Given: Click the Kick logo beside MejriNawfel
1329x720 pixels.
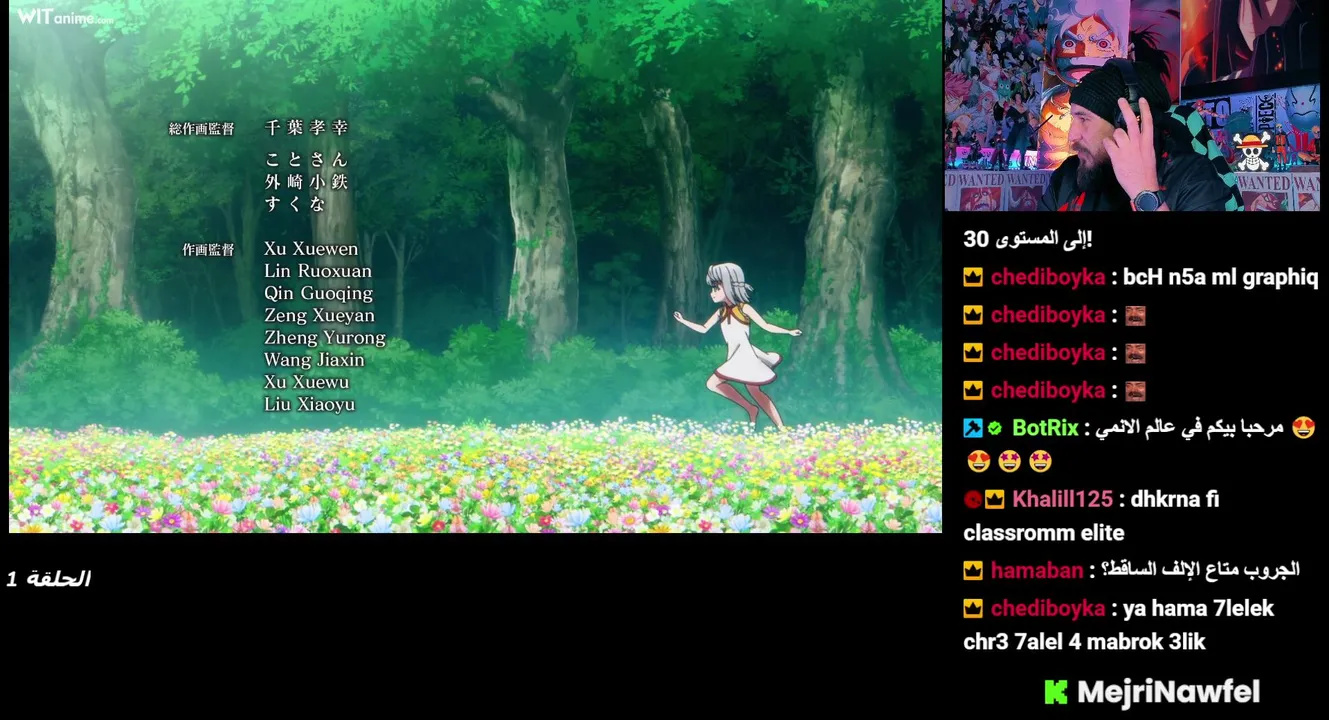Looking at the screenshot, I should [1056, 692].
